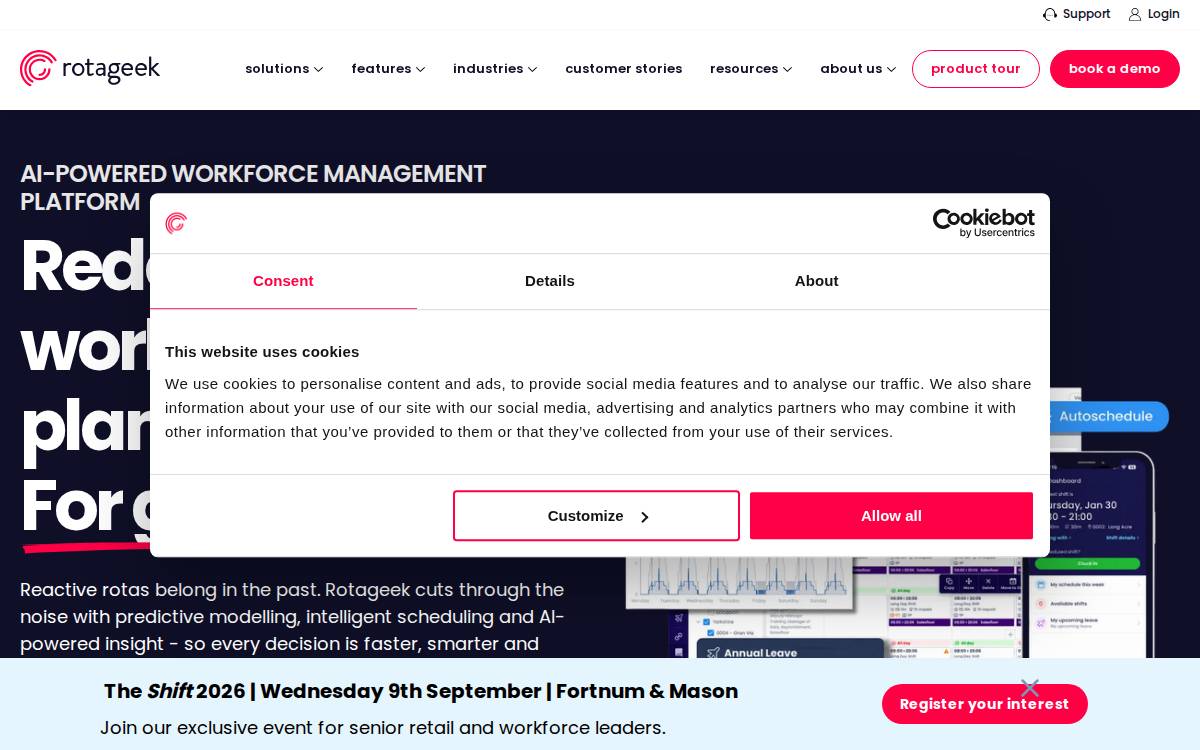Click the Login user icon
Image resolution: width=1200 pixels, height=750 pixels.
coord(1135,14)
